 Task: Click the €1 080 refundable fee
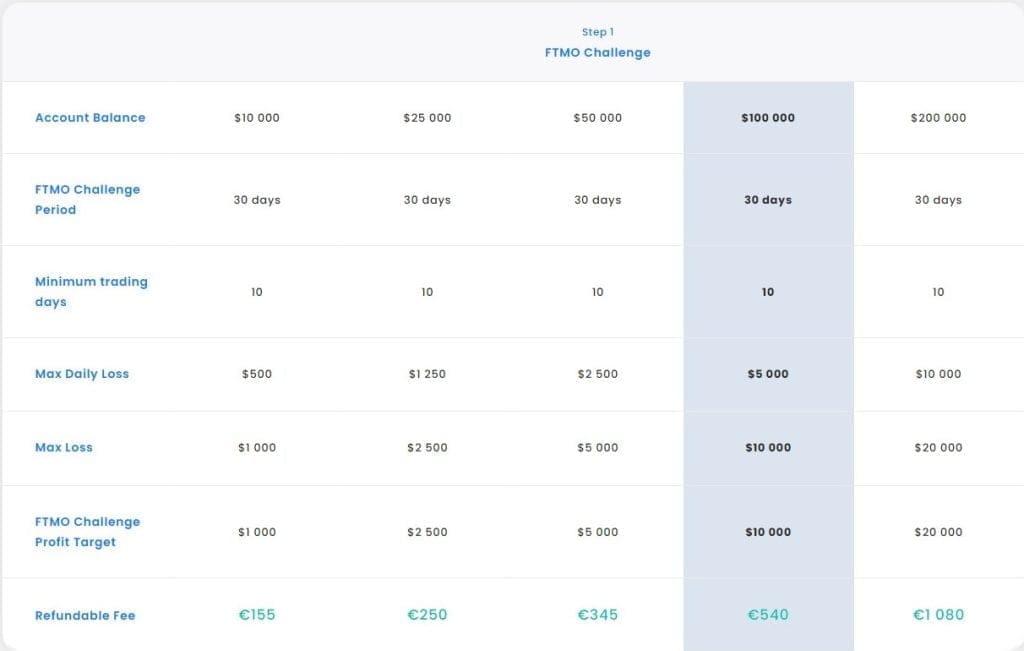938,615
